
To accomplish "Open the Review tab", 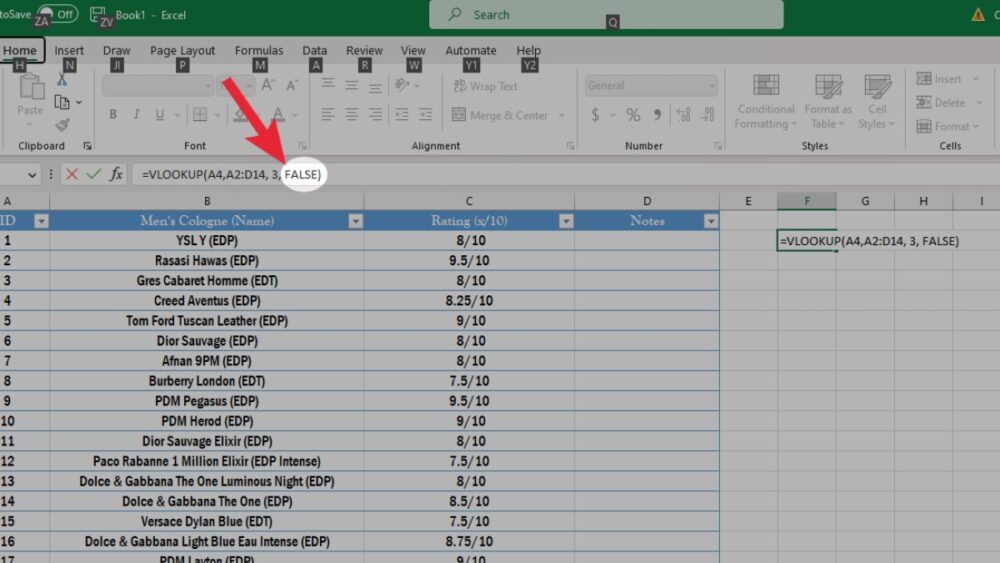I will click(364, 50).
